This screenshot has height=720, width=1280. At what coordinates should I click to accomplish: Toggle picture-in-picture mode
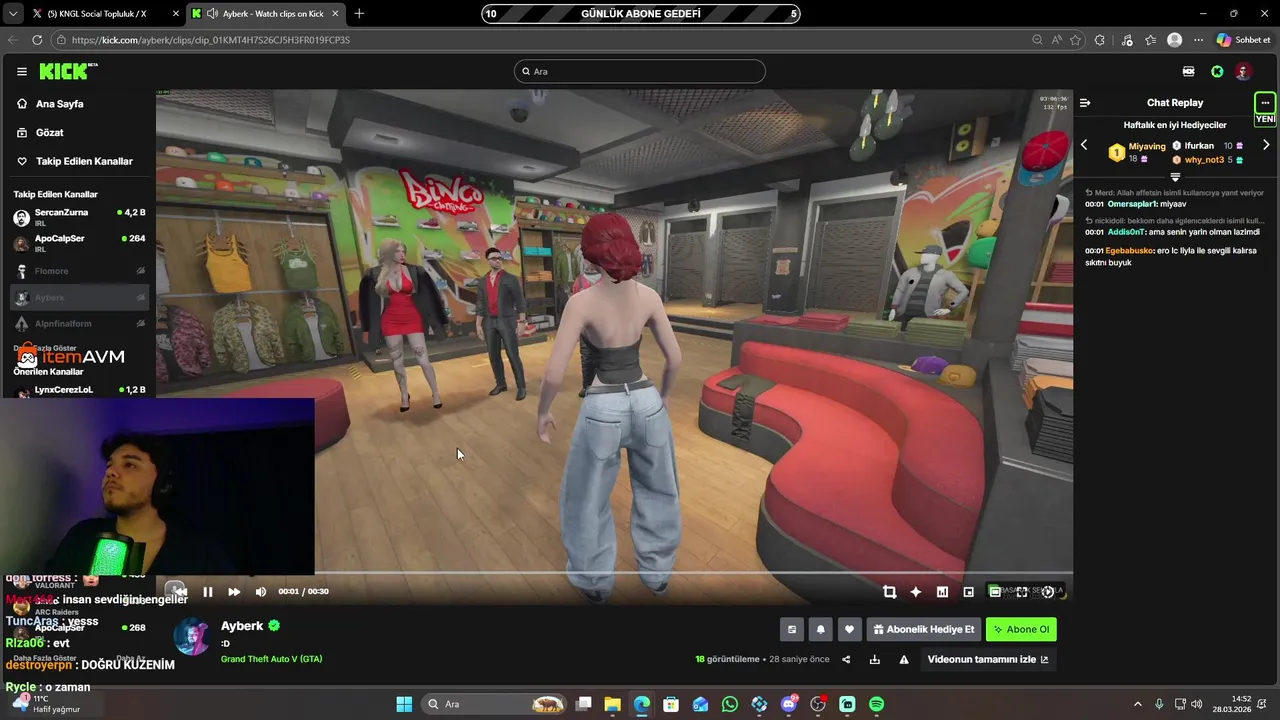pos(968,592)
